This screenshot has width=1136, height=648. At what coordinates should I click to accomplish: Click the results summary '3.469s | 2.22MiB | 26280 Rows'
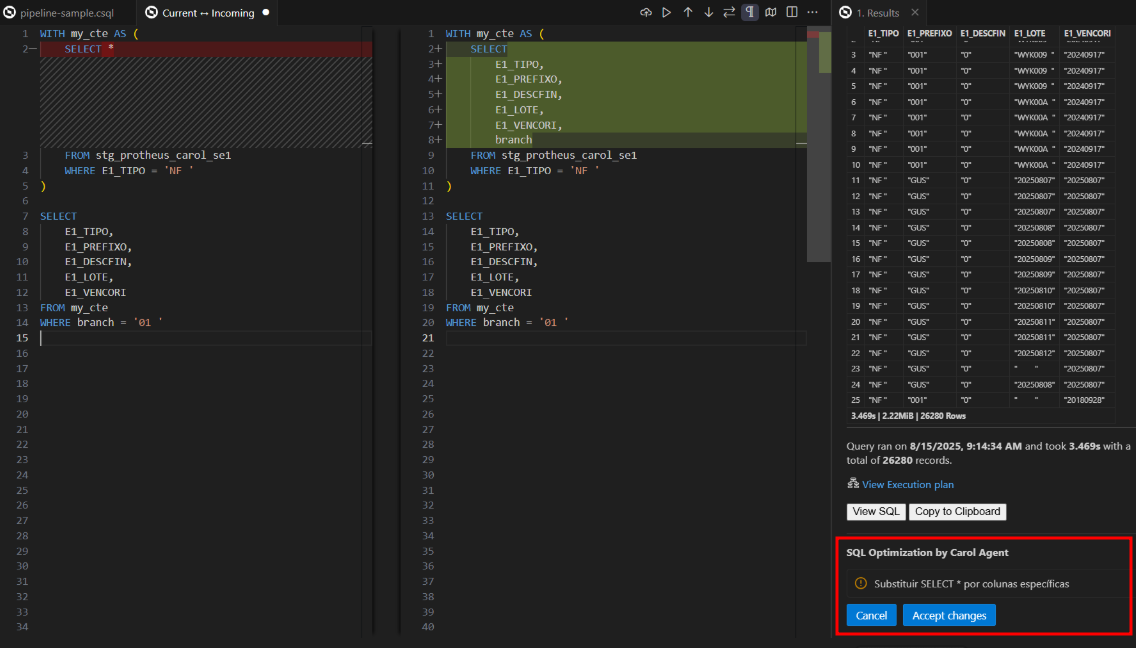pos(908,416)
